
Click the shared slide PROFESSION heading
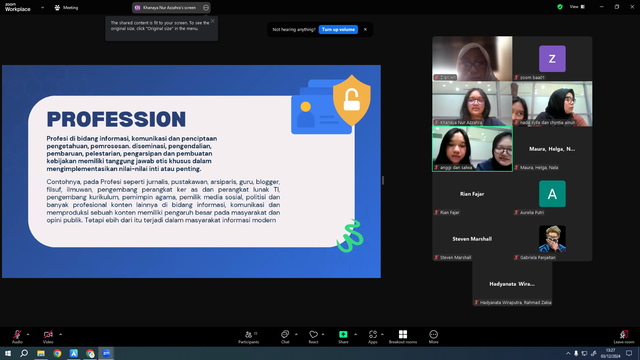pos(116,119)
